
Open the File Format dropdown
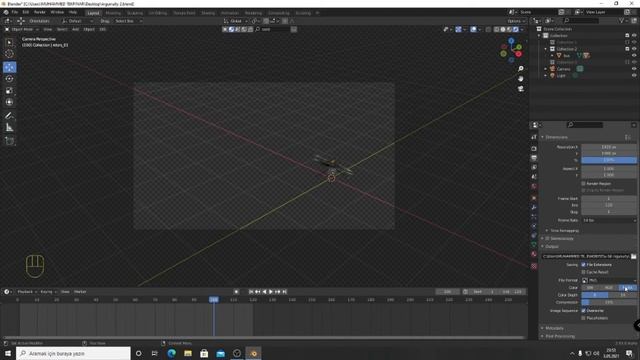pos(609,280)
